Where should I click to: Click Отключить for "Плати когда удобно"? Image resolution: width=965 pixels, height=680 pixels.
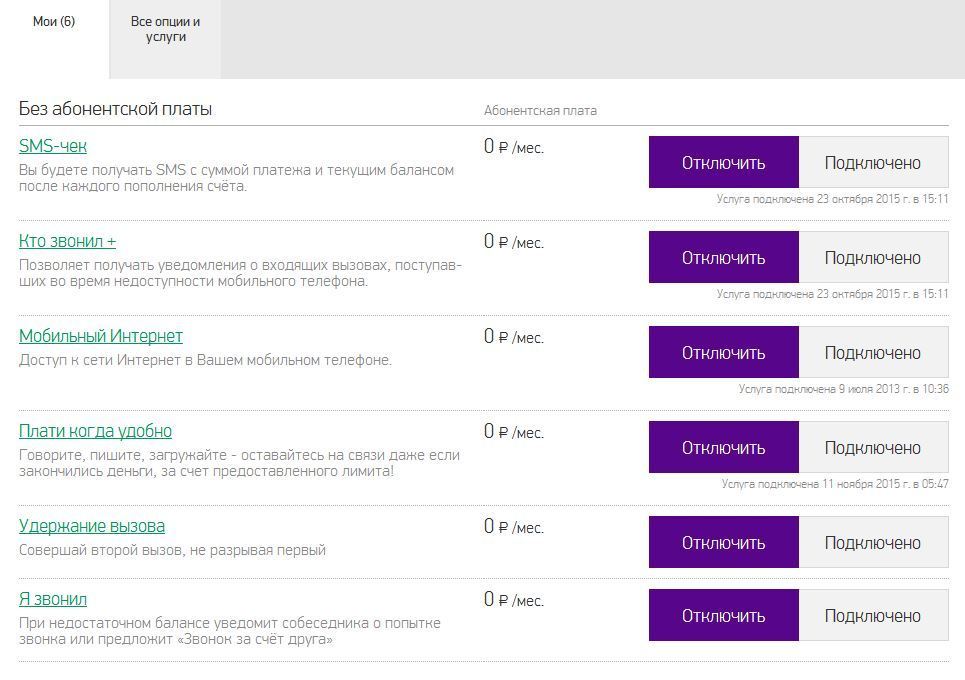(x=724, y=447)
